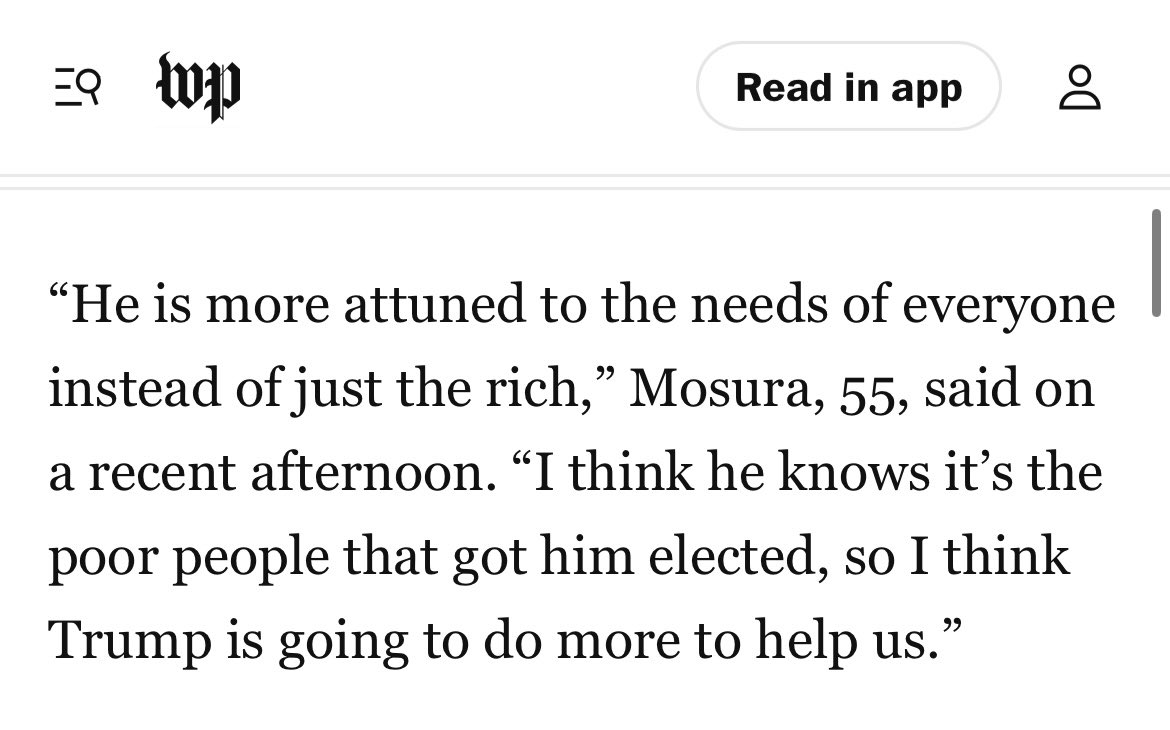The image size is (1170, 730).
Task: Click the word "help" in the last line
Action: 807,641
